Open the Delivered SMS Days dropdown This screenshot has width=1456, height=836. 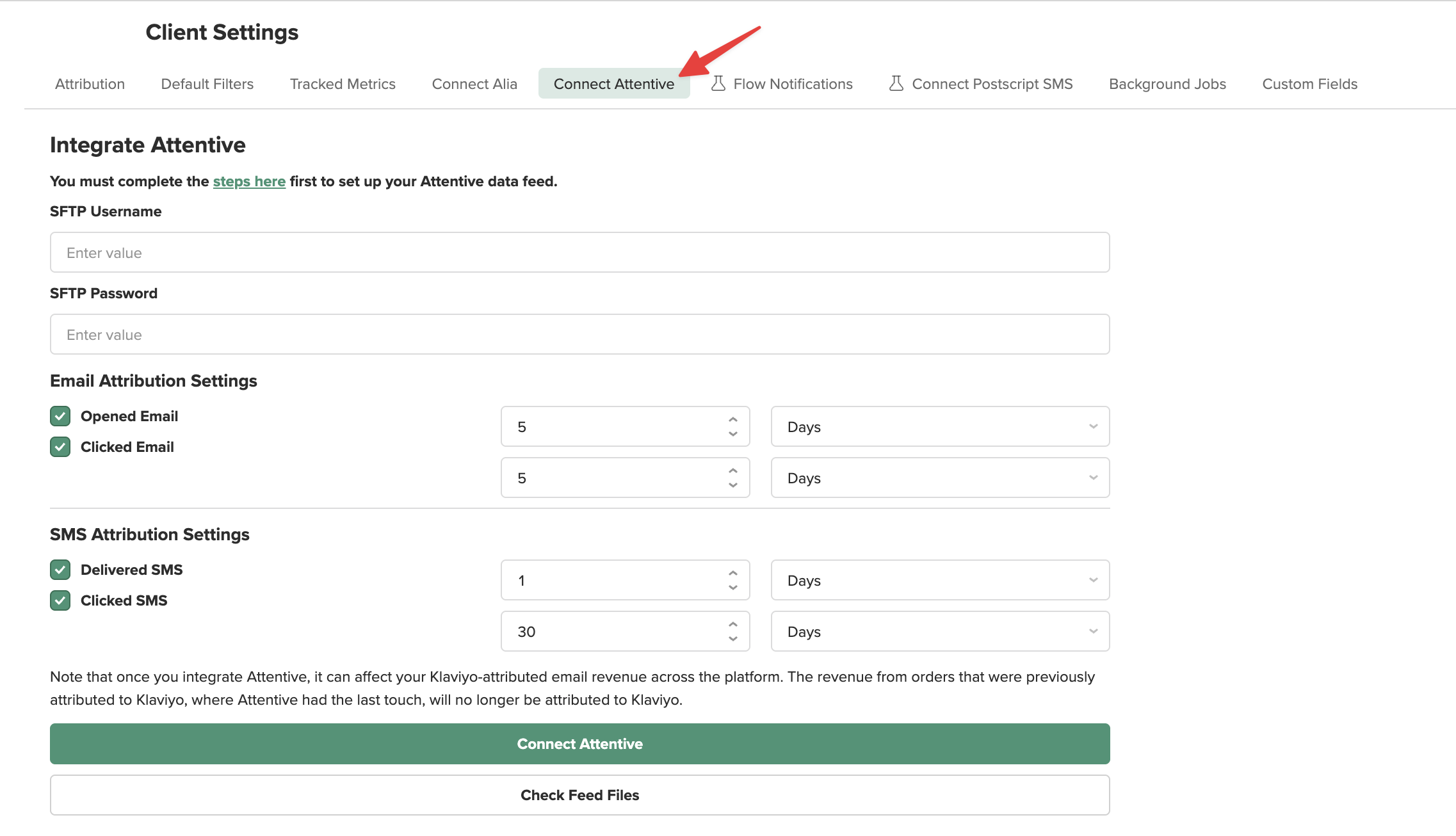(x=940, y=580)
